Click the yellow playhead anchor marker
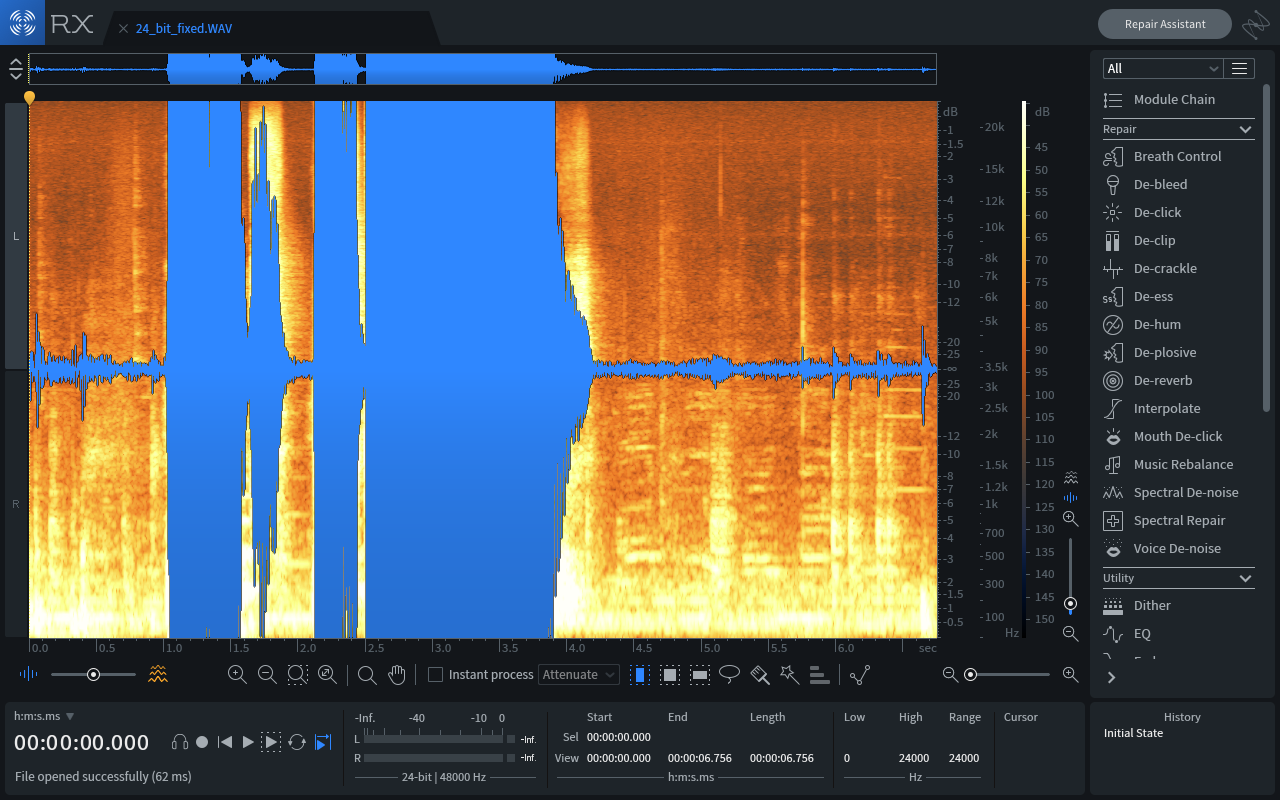 29,97
